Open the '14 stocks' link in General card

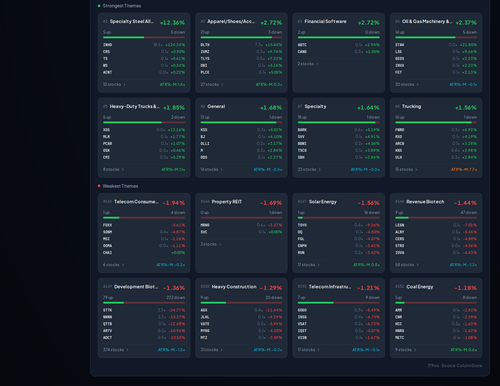point(211,169)
